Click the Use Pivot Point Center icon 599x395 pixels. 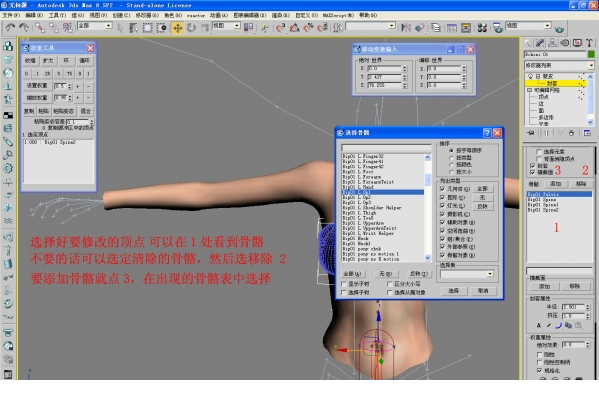[x=249, y=27]
